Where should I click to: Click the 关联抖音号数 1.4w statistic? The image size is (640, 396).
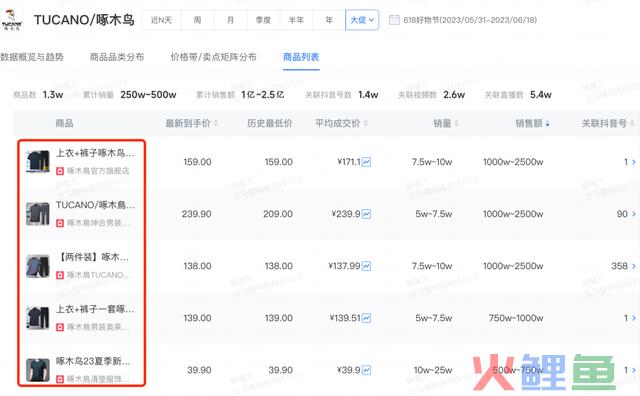[342, 95]
